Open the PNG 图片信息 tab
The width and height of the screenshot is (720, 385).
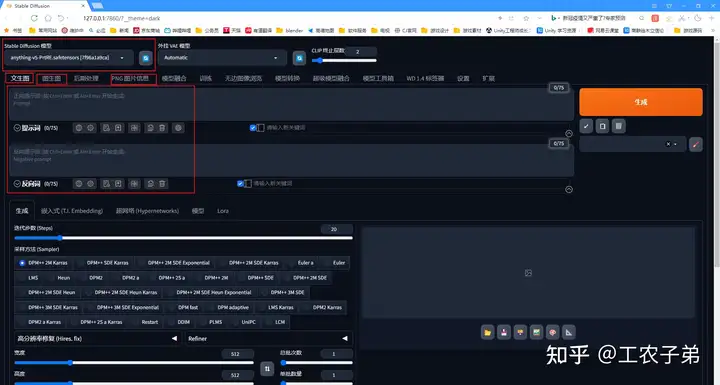(x=130, y=79)
